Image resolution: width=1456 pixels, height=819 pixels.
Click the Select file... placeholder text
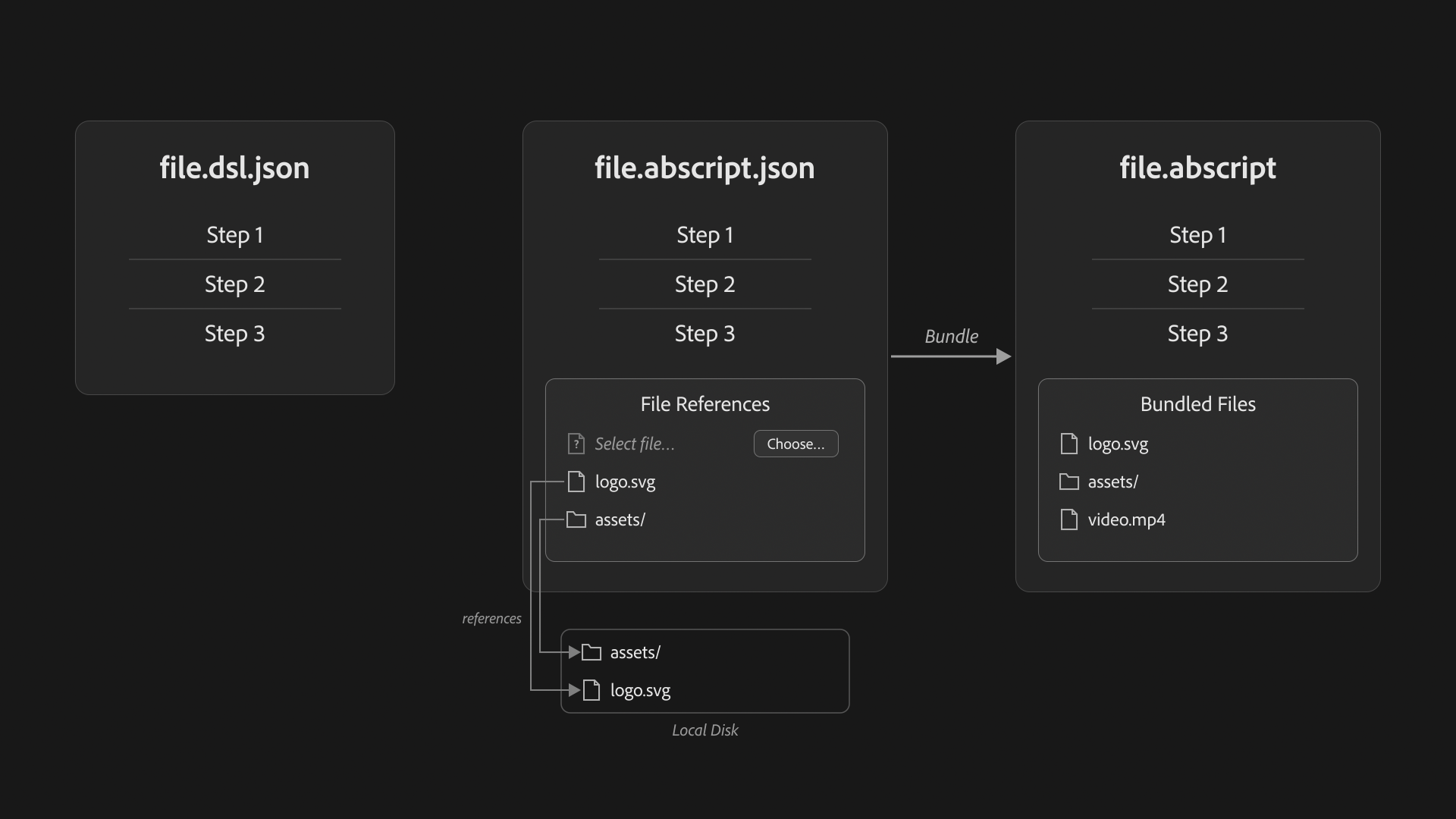coord(634,444)
